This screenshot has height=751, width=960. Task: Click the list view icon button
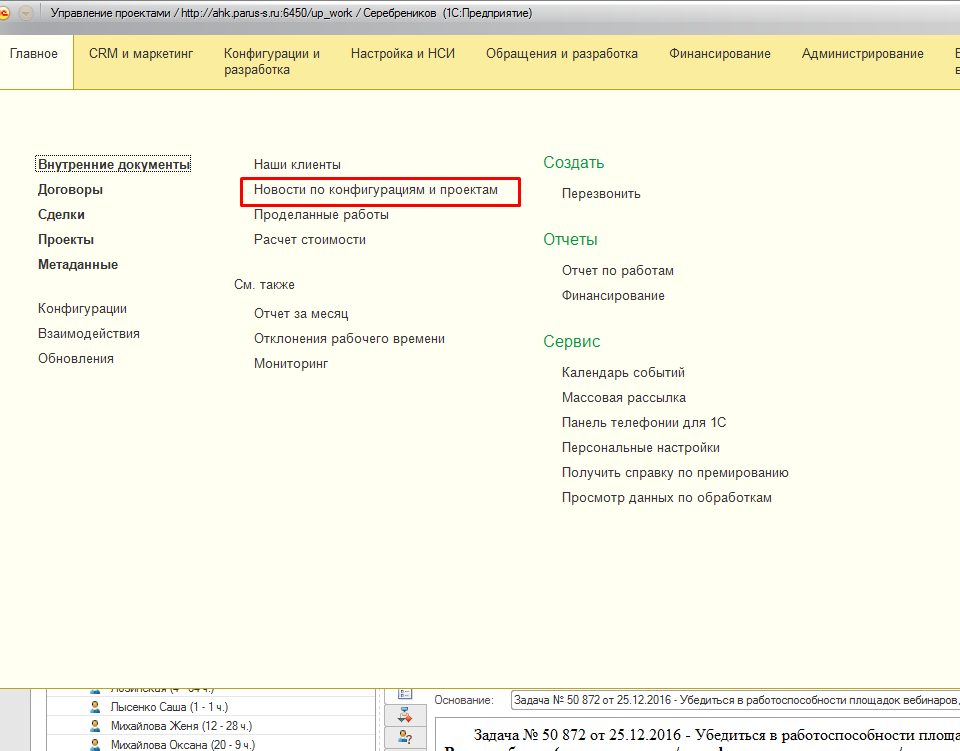[x=405, y=694]
